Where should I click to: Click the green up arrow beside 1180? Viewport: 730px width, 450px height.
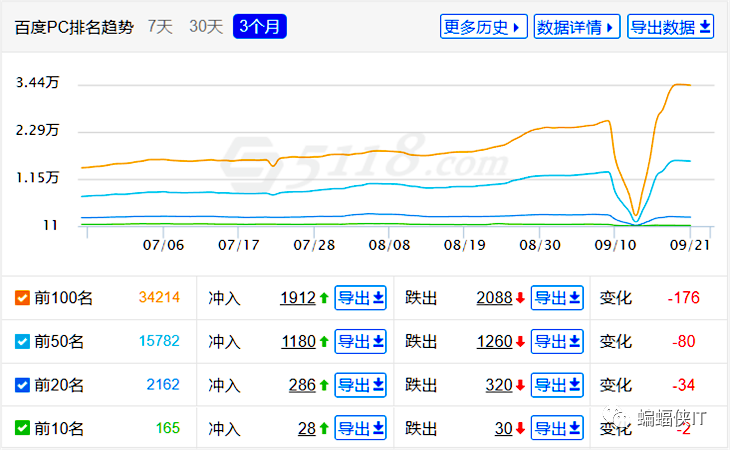tap(324, 342)
